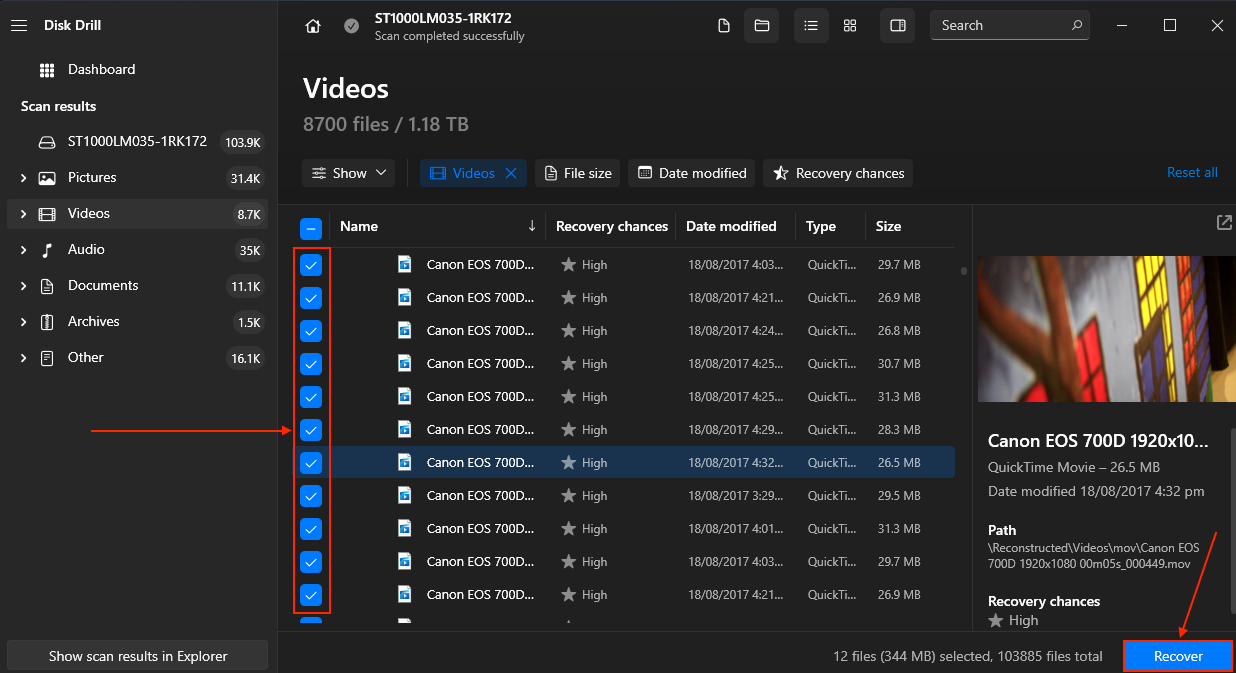Click the Dashboard grid icon
The height and width of the screenshot is (673, 1236).
[x=47, y=70]
